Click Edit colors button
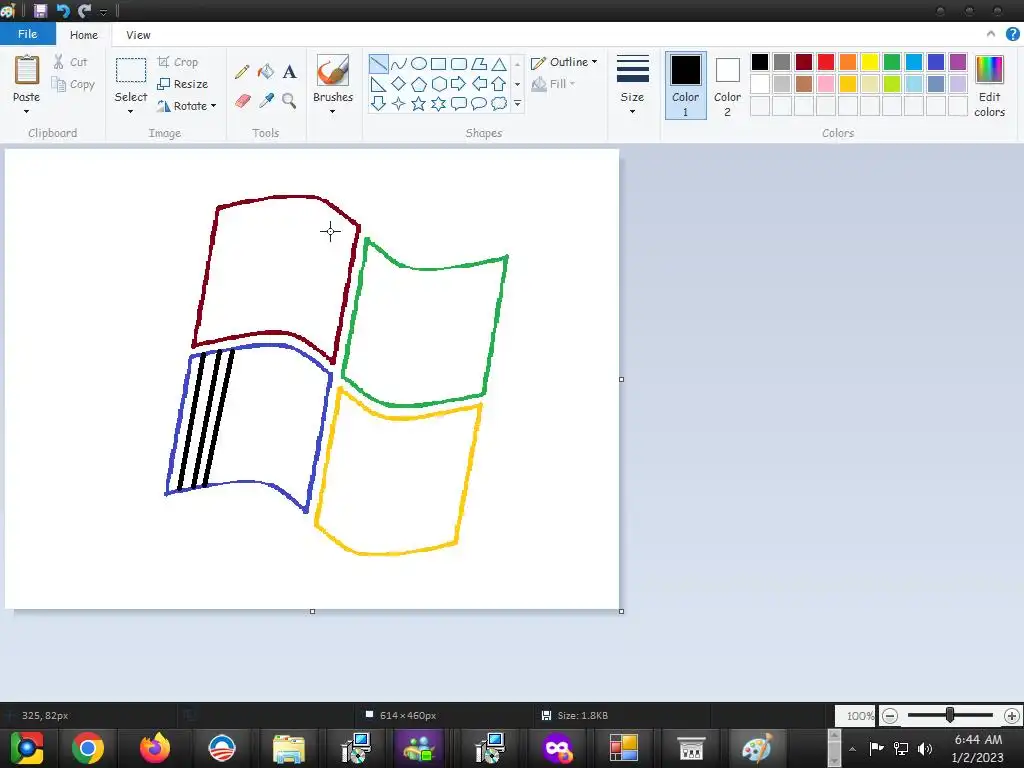The height and width of the screenshot is (768, 1024). (989, 86)
